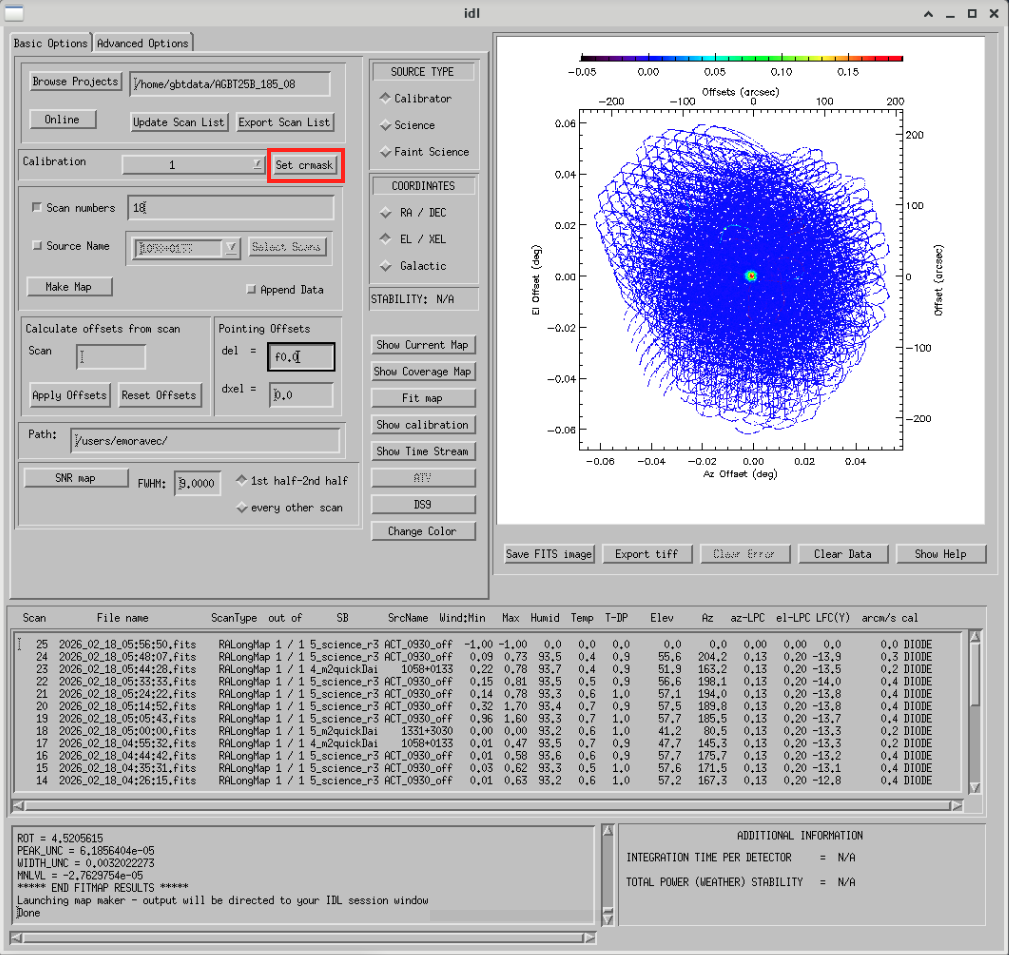Click the FWHM value field
Viewport: 1009px width, 955px height.
[x=198, y=483]
